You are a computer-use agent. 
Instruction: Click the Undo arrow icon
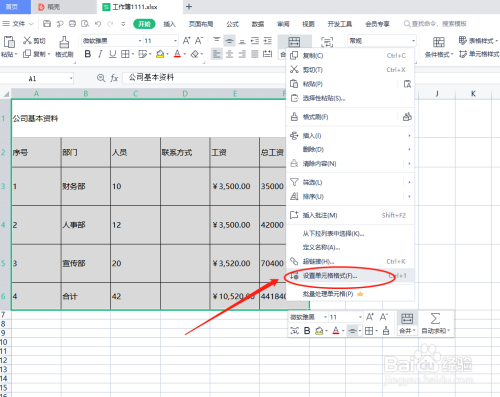[x=98, y=24]
